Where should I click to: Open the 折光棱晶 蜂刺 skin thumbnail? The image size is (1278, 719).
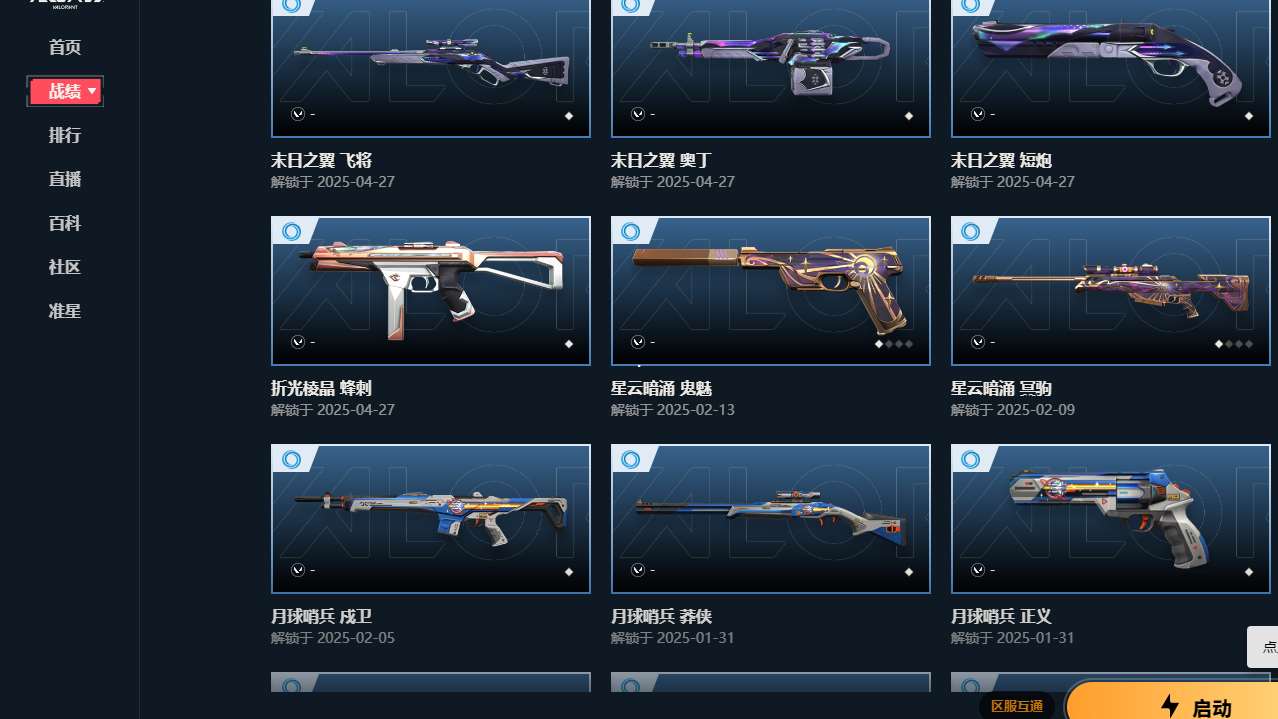(x=431, y=291)
